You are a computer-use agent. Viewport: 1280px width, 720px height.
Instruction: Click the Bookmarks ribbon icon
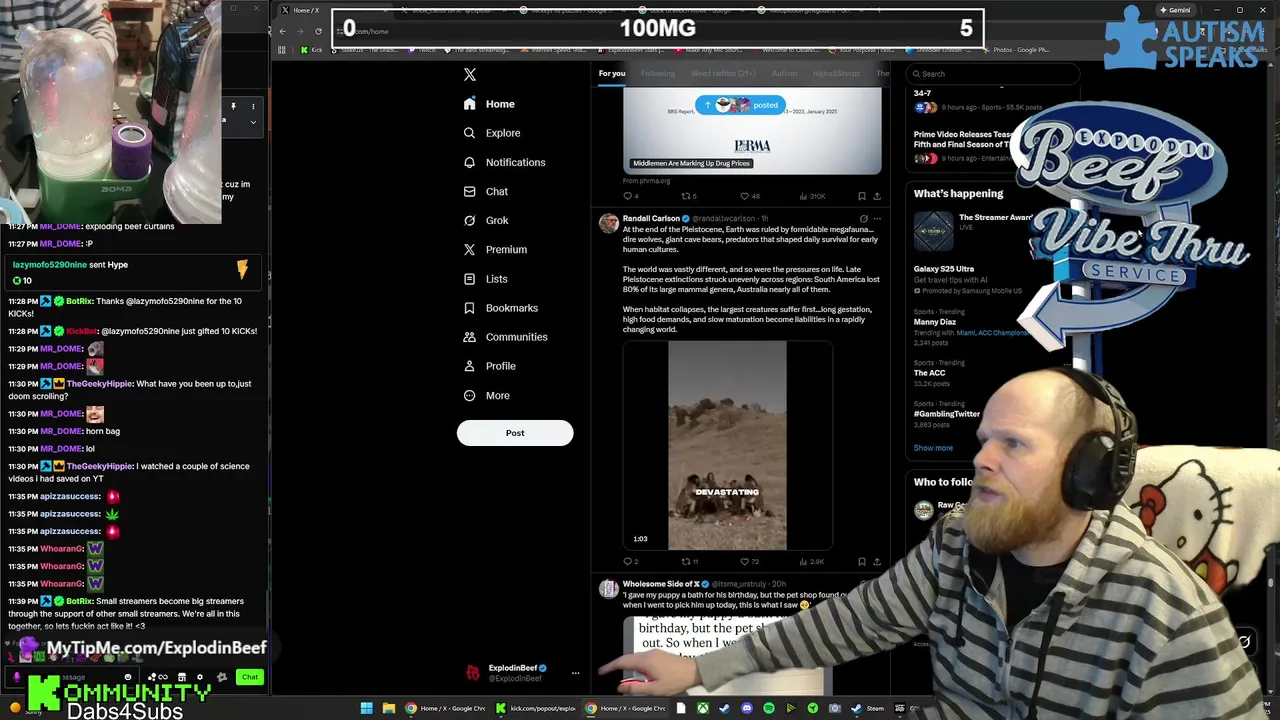469,308
